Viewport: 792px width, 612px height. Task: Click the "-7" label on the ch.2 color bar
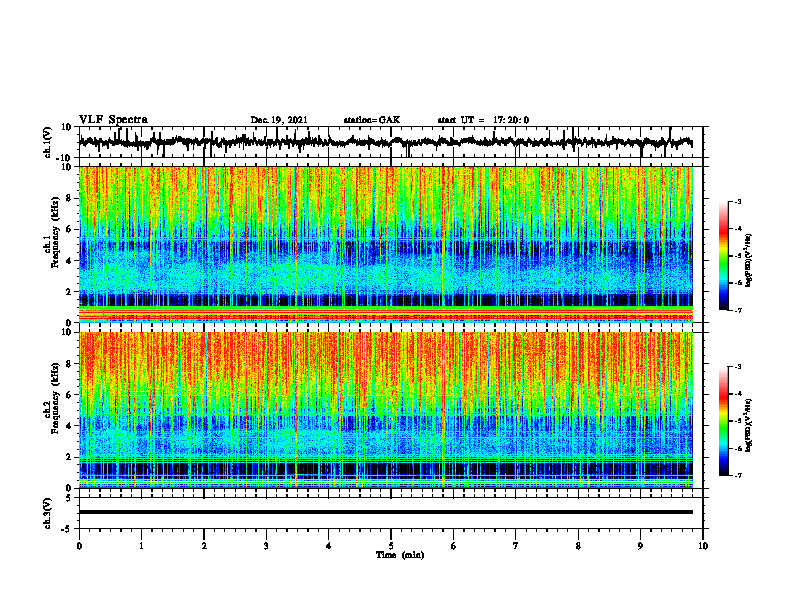[x=737, y=475]
